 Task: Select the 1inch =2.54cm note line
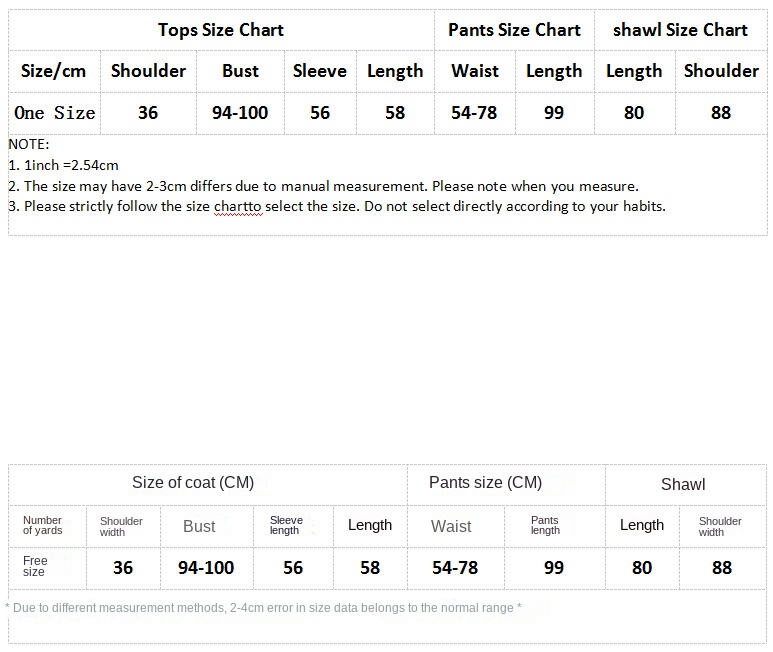coord(64,165)
